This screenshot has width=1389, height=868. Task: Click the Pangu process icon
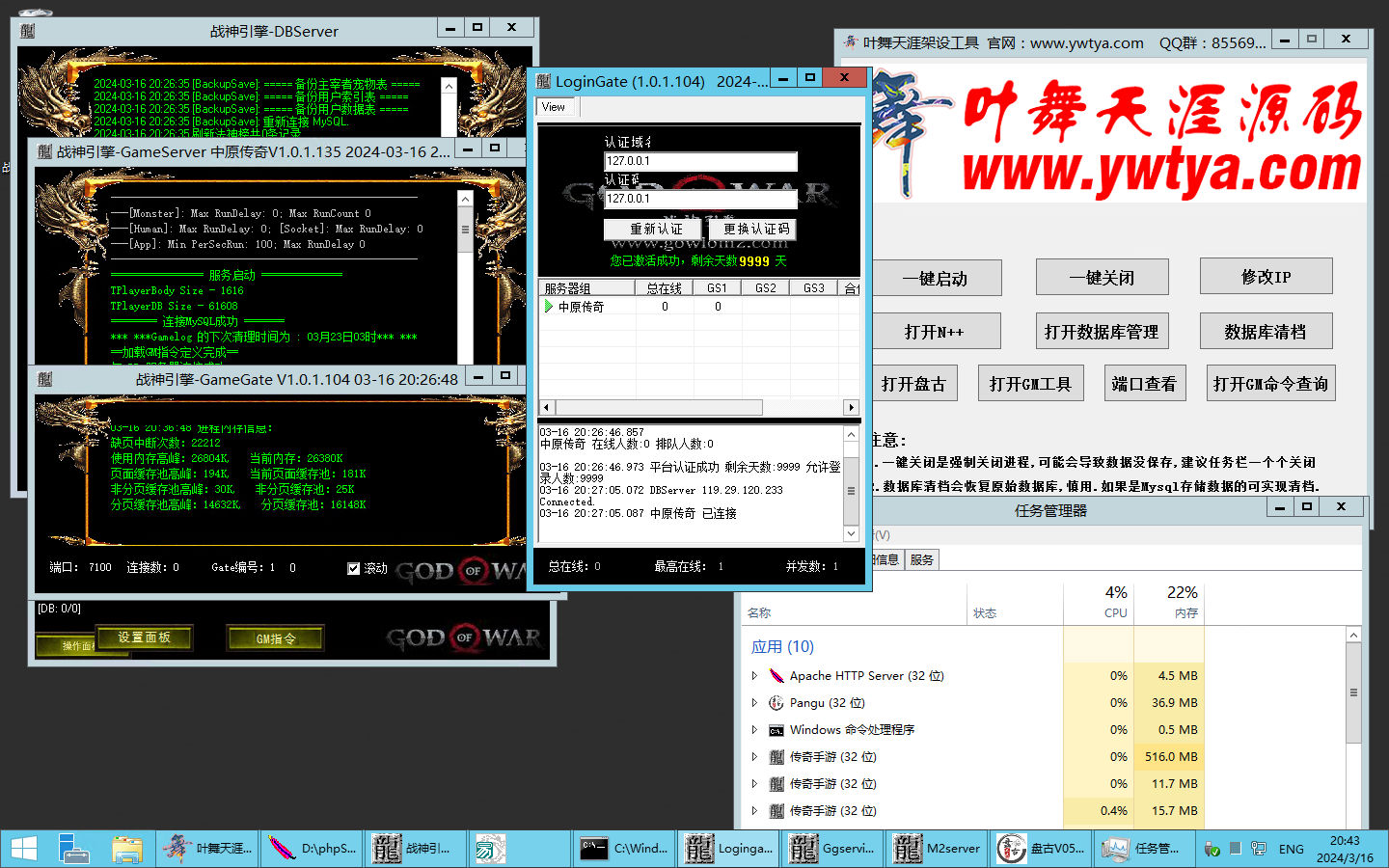[x=776, y=703]
